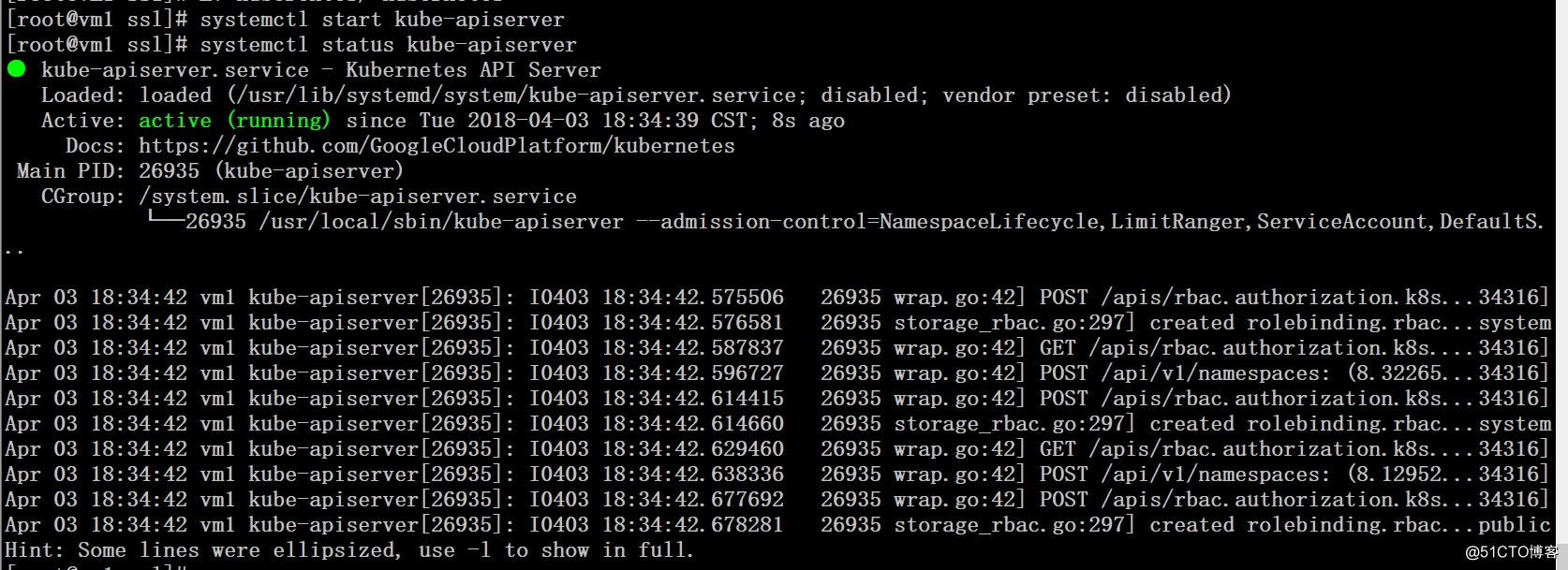The image size is (1568, 570).
Task: Click the 'created rolebinding.rbac...public' log entry
Action: 1349,525
